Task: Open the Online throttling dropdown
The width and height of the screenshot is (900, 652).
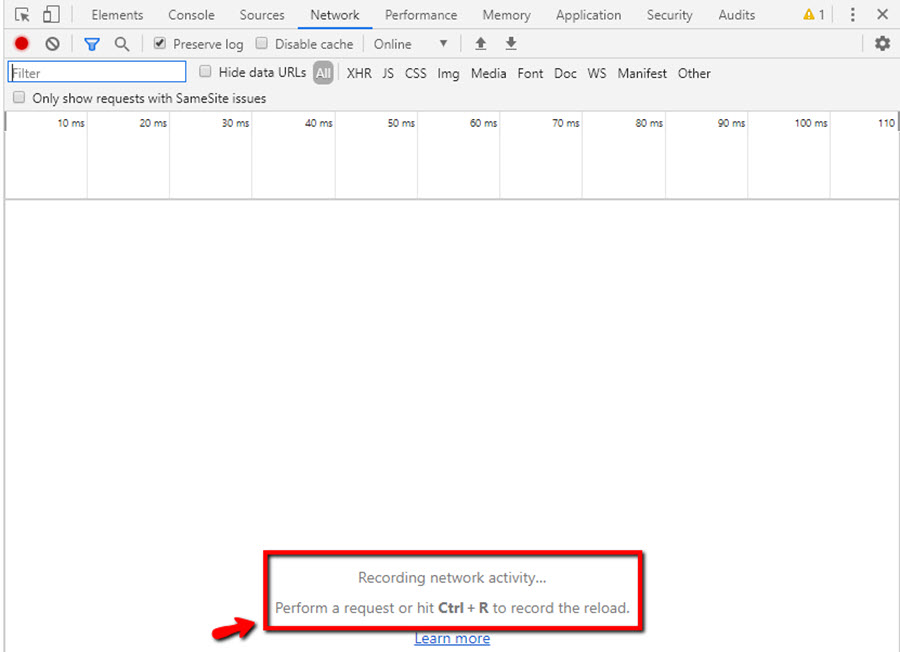Action: tap(410, 44)
